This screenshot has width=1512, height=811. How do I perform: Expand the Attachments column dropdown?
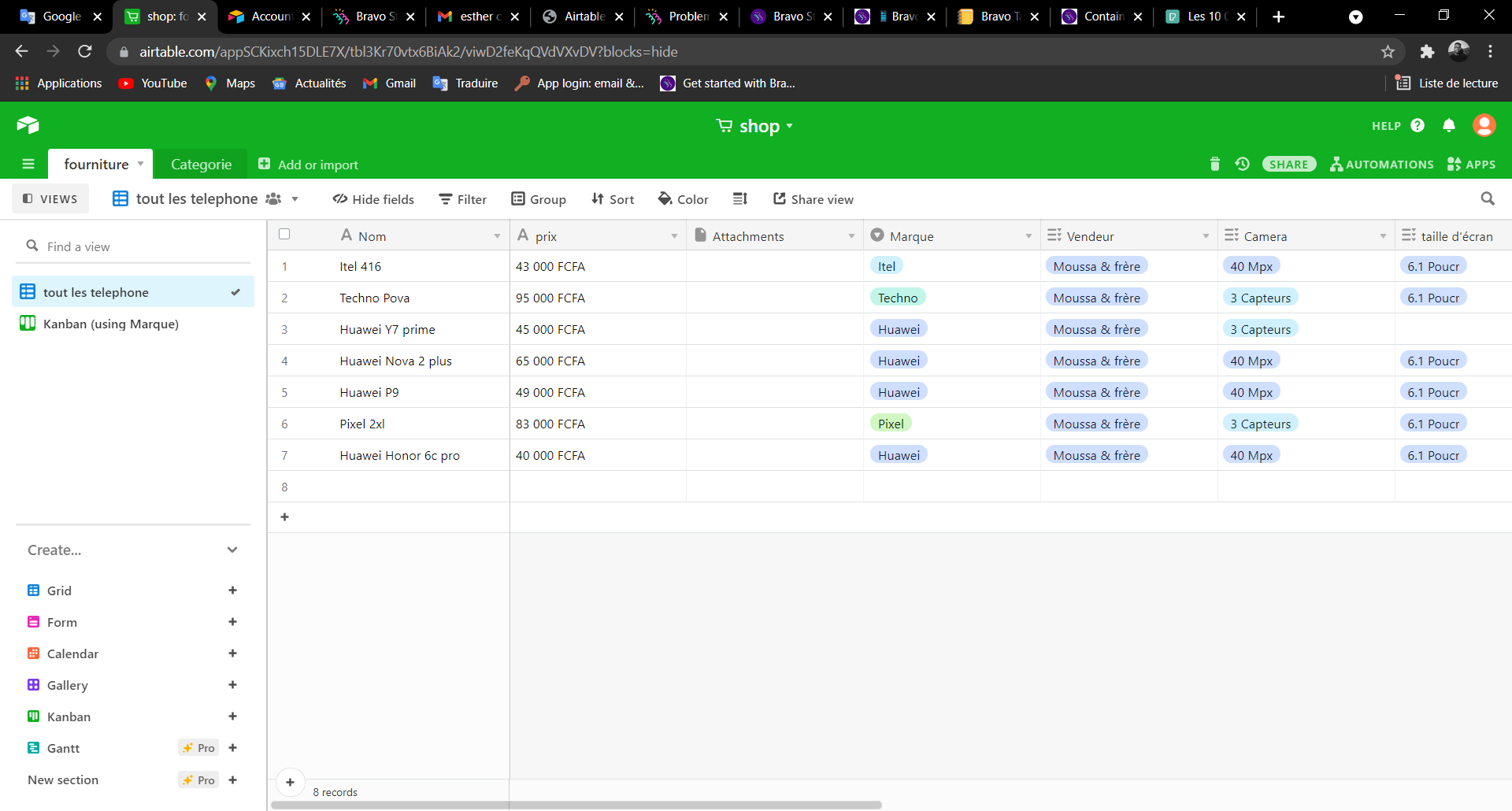tap(851, 236)
